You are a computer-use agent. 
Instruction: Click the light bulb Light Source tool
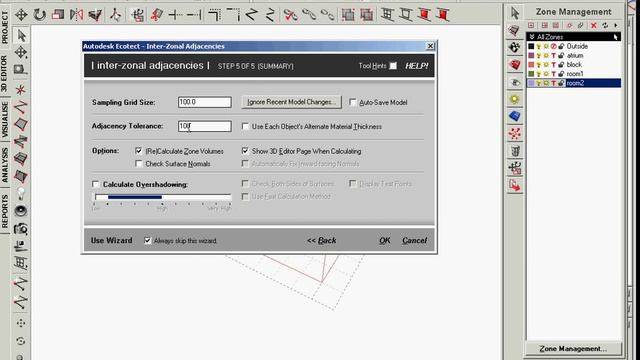[x=20, y=193]
